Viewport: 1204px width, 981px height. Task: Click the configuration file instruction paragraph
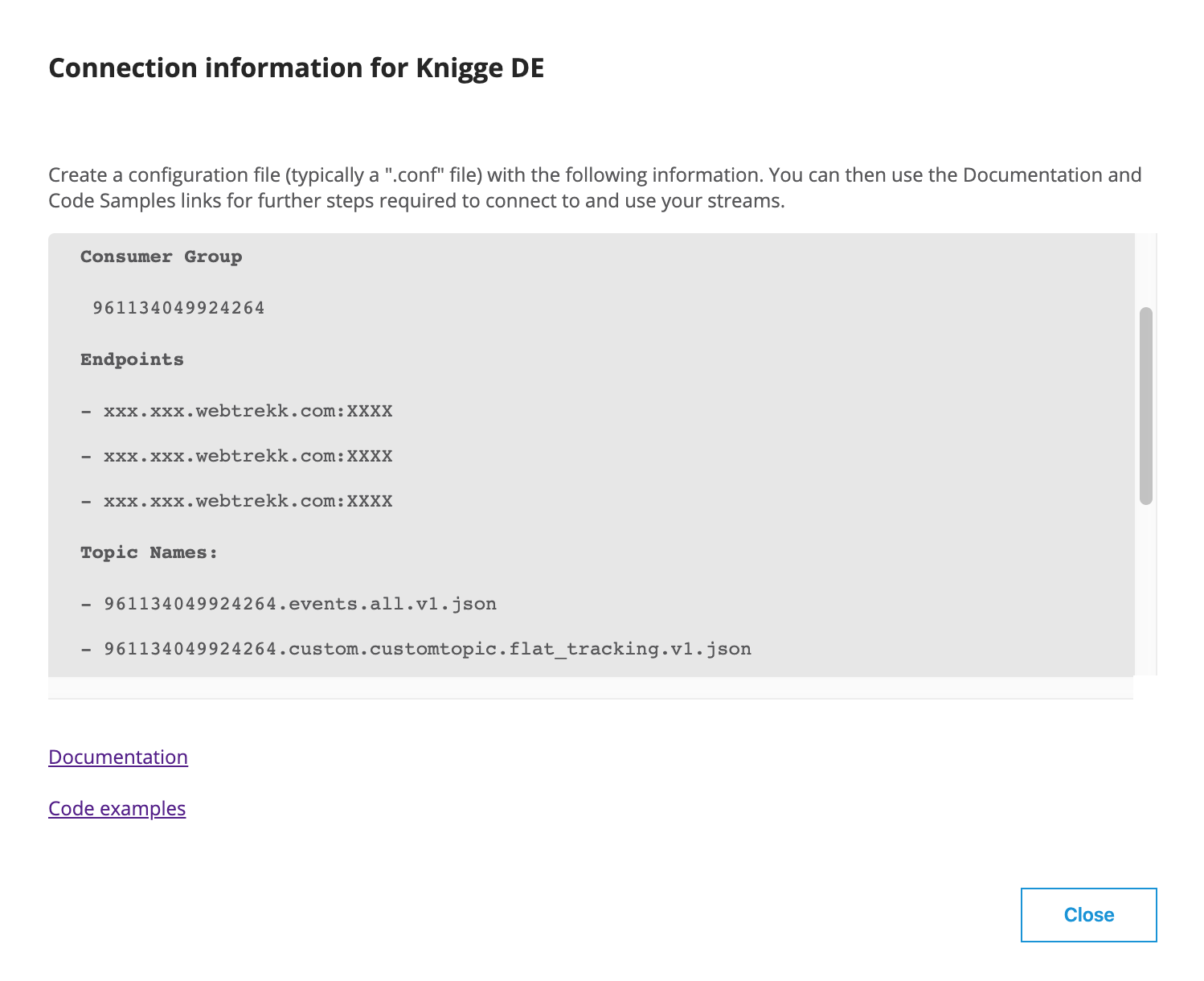point(595,187)
